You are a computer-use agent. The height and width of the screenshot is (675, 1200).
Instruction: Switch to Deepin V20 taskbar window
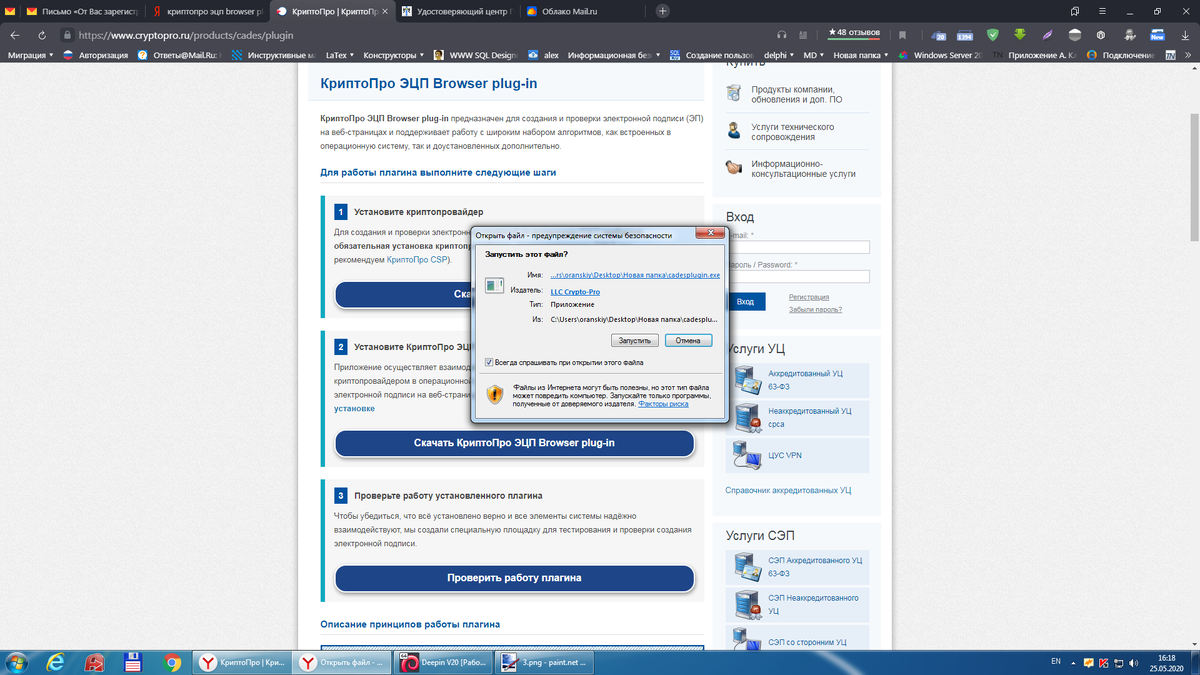[445, 662]
